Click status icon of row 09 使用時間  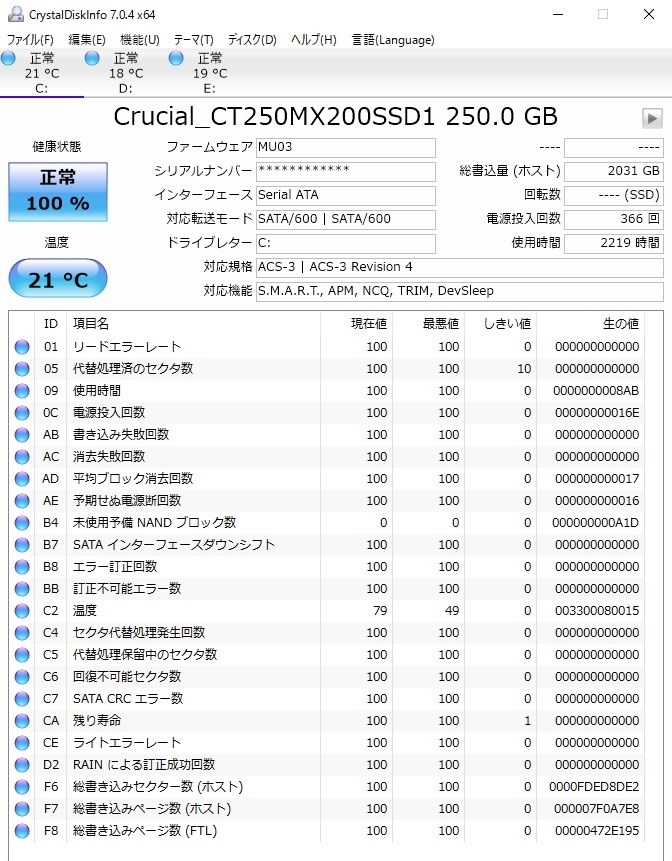22,390
